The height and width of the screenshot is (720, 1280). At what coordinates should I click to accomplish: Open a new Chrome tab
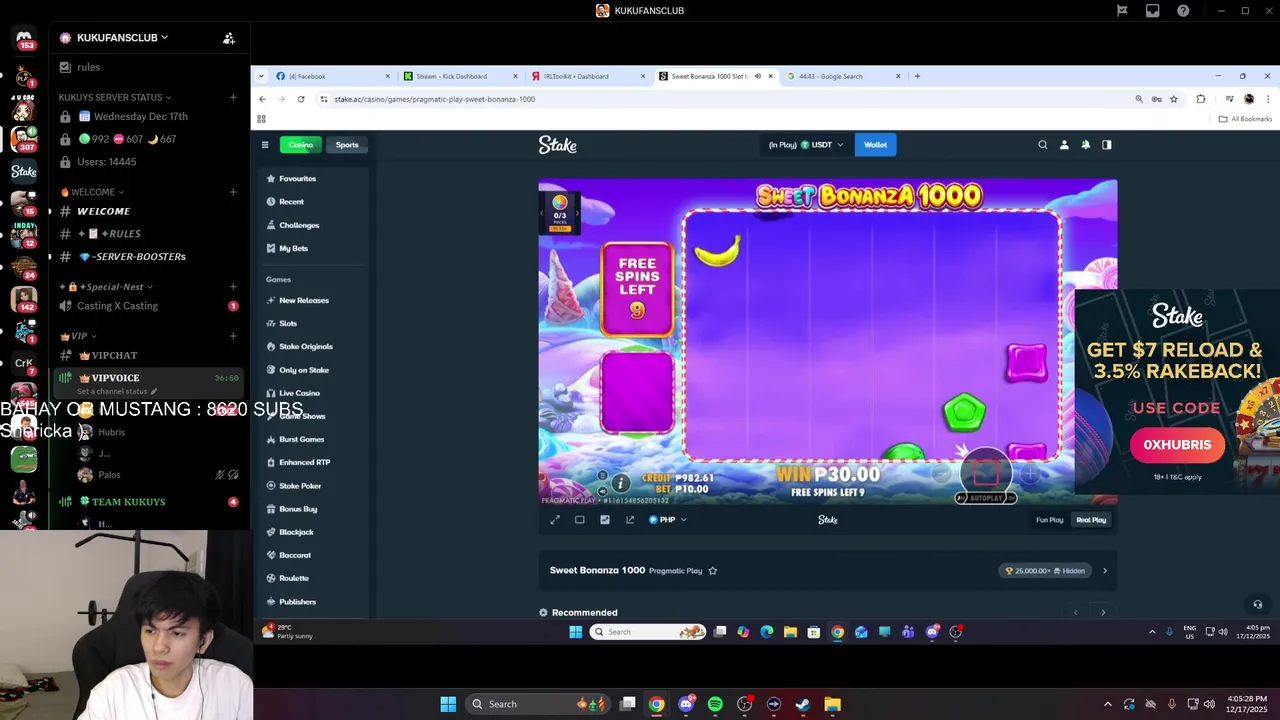tap(918, 76)
